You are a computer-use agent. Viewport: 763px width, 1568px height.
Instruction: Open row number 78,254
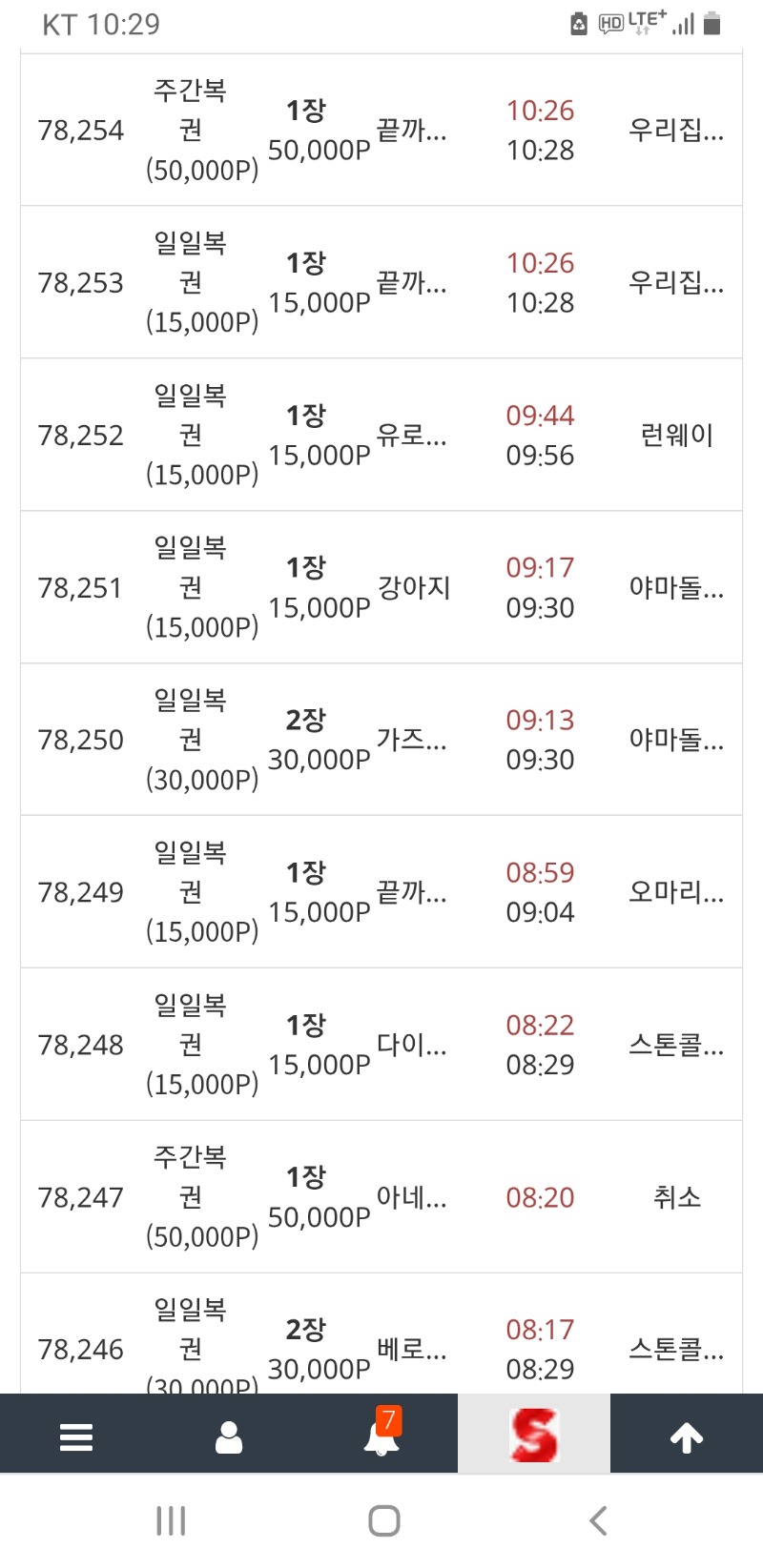81,131
